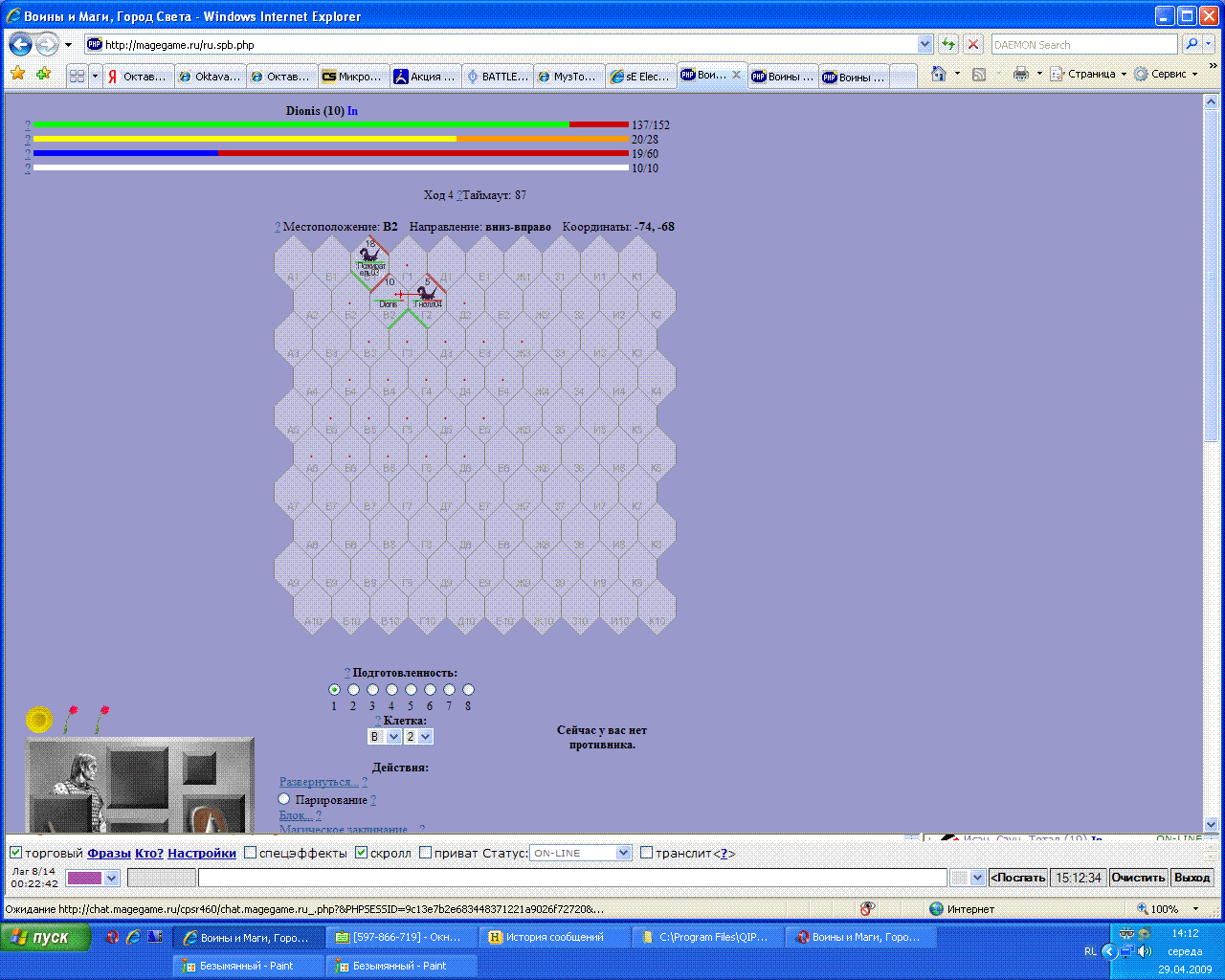Select readiness radio button 3
The height and width of the screenshot is (980, 1225).
click(x=372, y=689)
